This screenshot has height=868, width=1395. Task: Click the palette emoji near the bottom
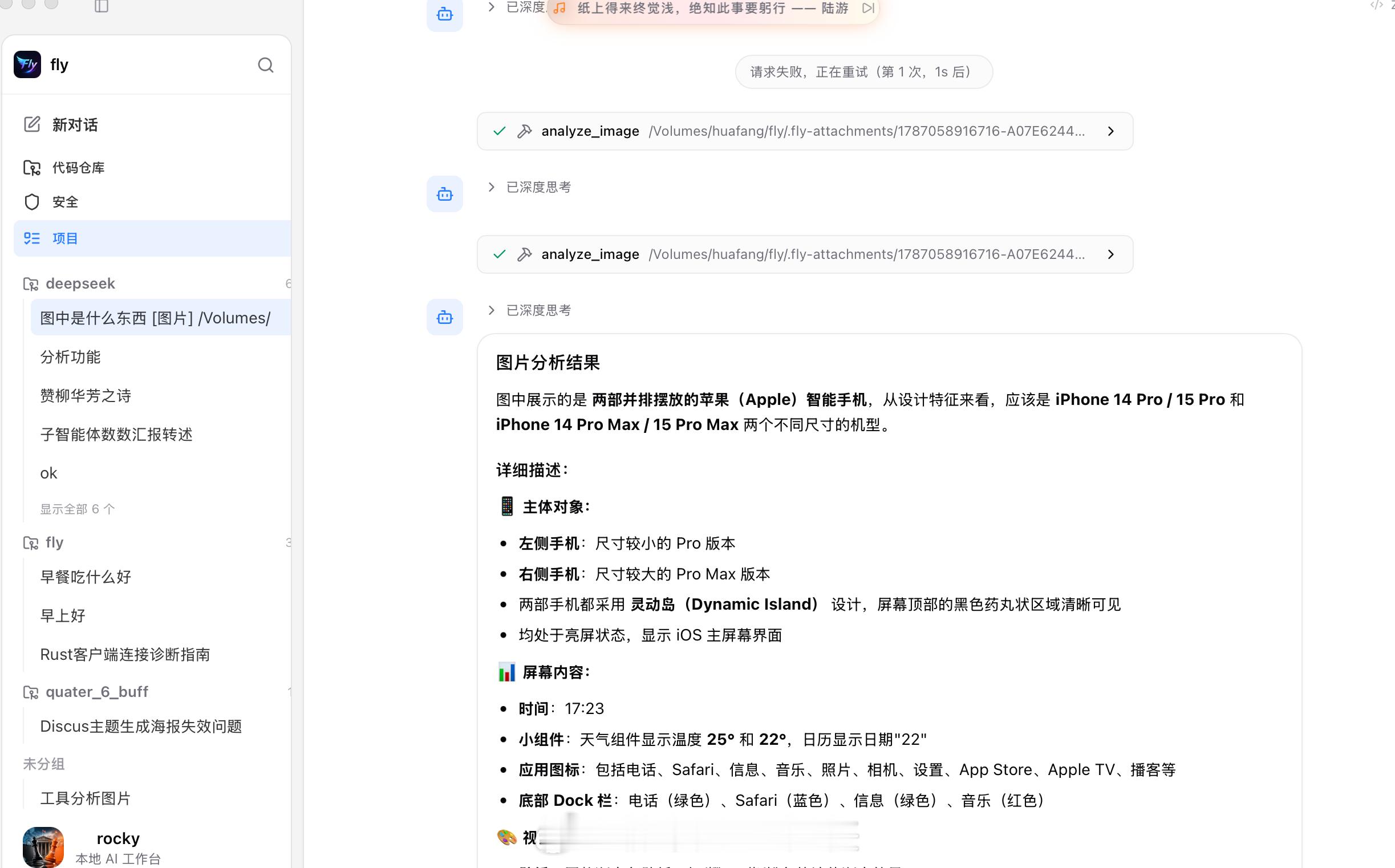(506, 838)
